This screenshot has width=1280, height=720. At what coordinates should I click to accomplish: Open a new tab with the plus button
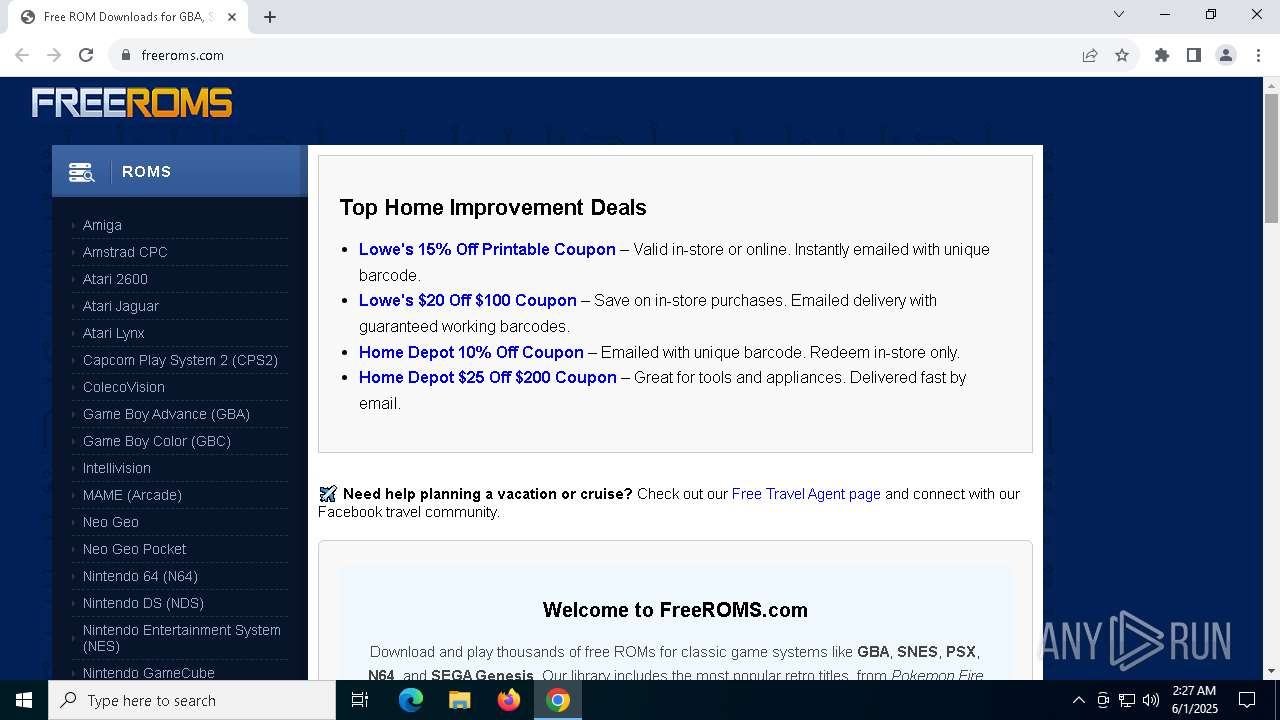(270, 17)
